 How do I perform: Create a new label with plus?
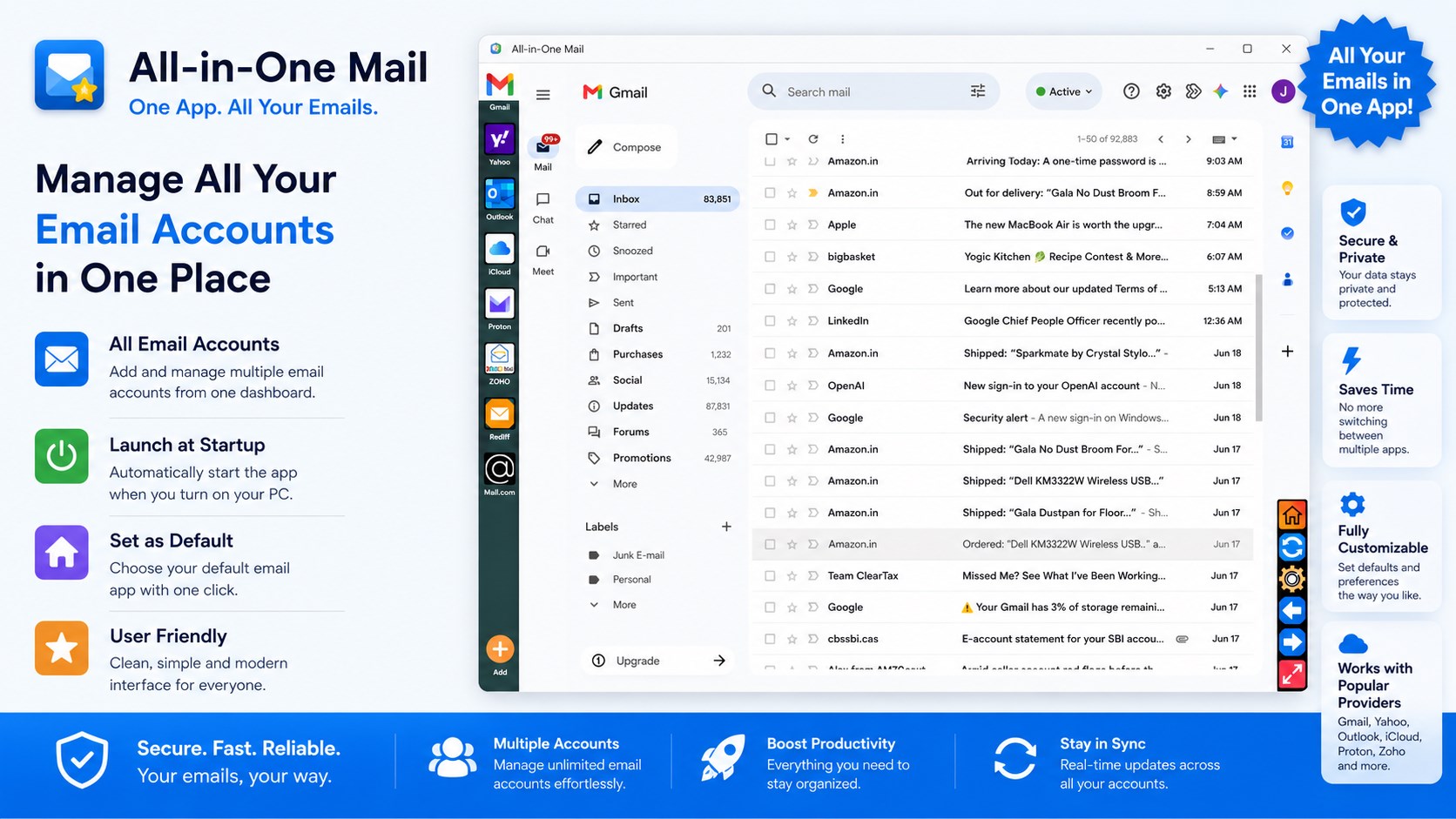[x=726, y=527]
